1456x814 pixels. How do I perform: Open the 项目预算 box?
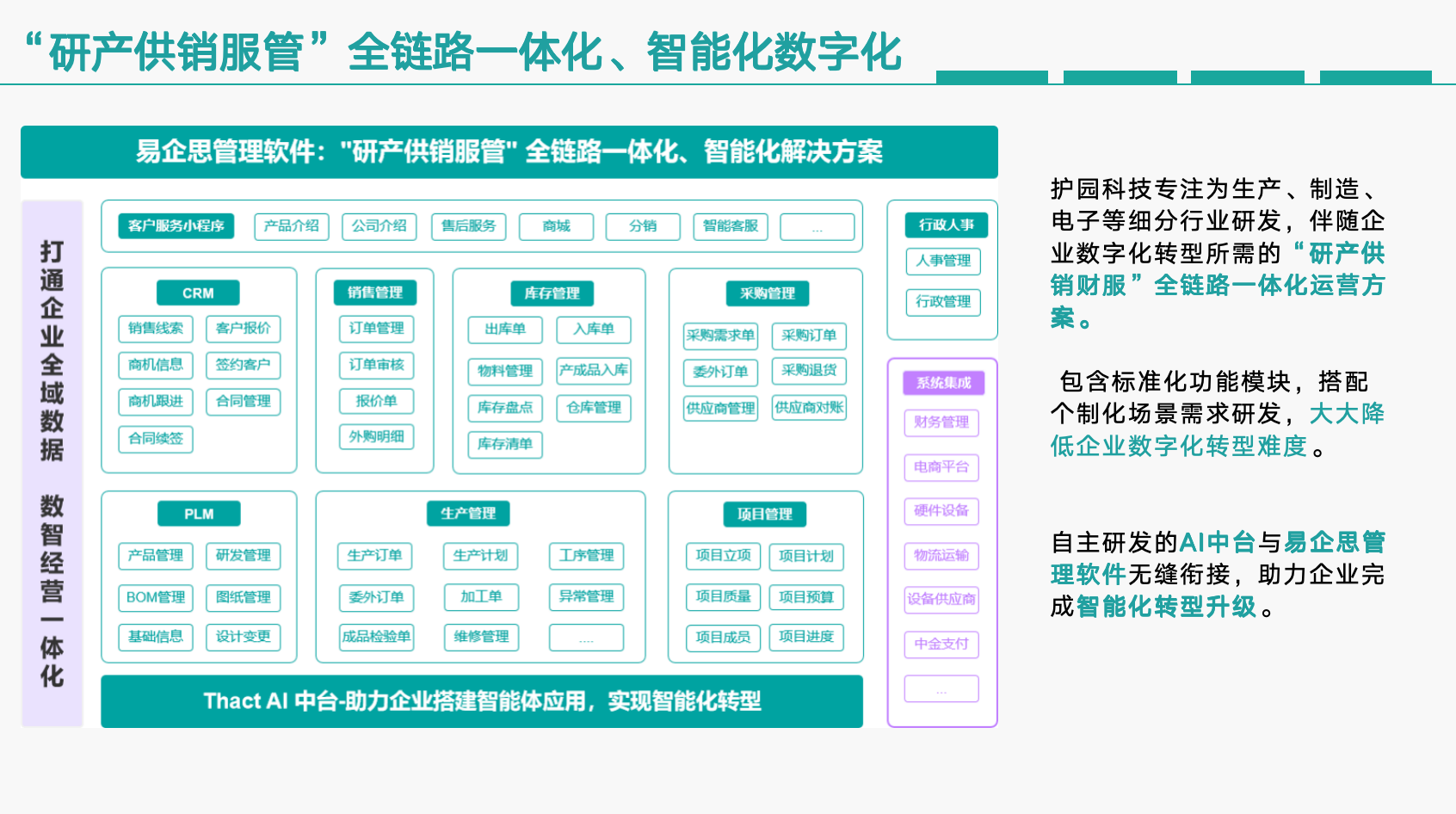[x=806, y=596]
